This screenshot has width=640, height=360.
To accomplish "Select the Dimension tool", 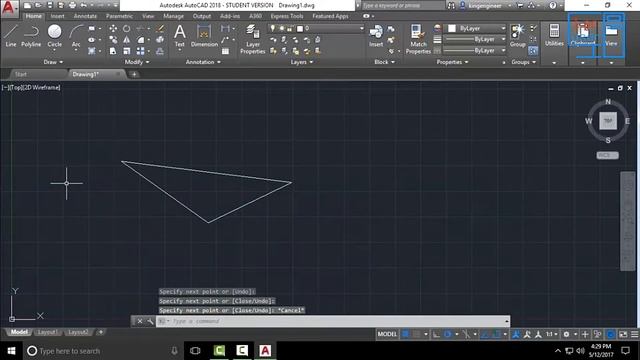I will point(204,36).
